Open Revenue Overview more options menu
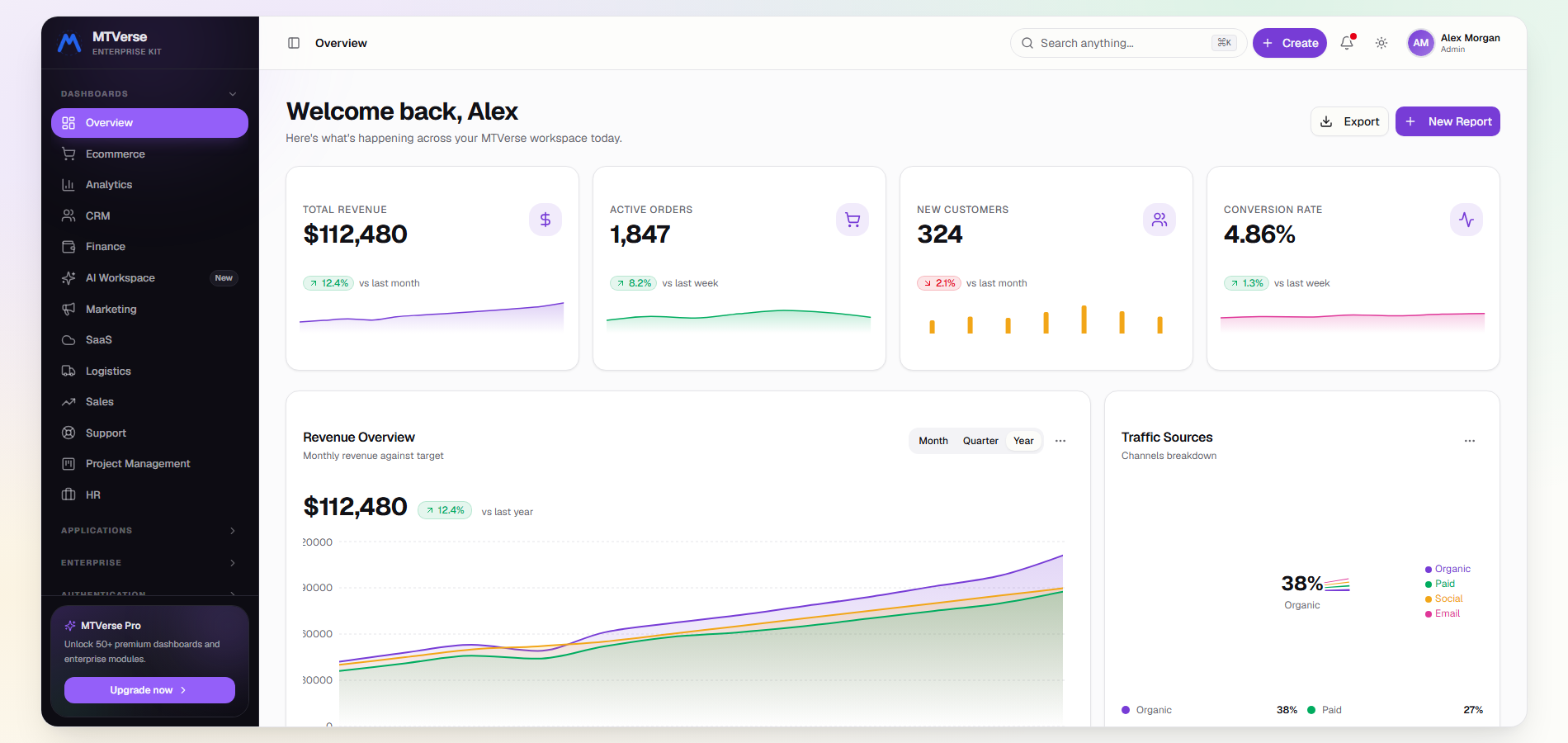This screenshot has height=743, width=1568. pyautogui.click(x=1060, y=441)
